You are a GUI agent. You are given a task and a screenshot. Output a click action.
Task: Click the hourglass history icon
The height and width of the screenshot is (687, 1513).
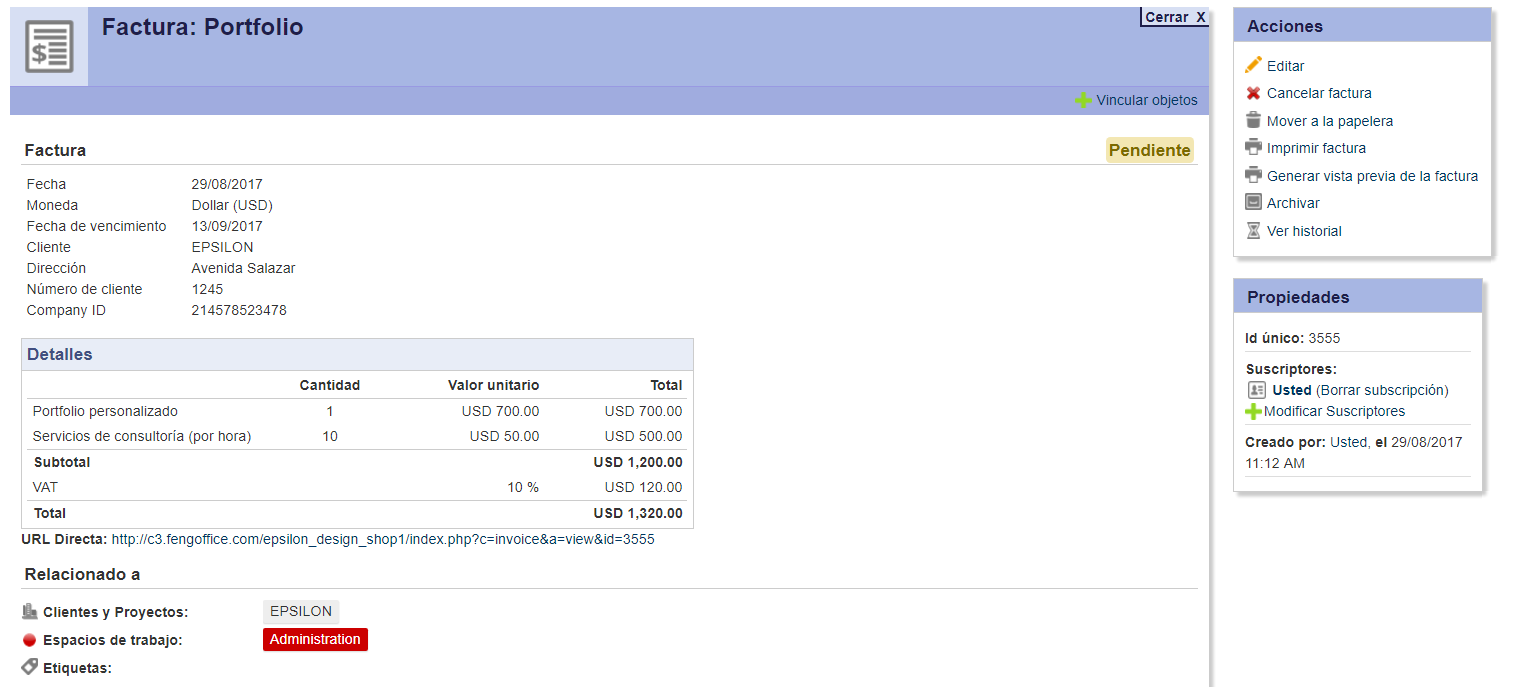tap(1253, 230)
